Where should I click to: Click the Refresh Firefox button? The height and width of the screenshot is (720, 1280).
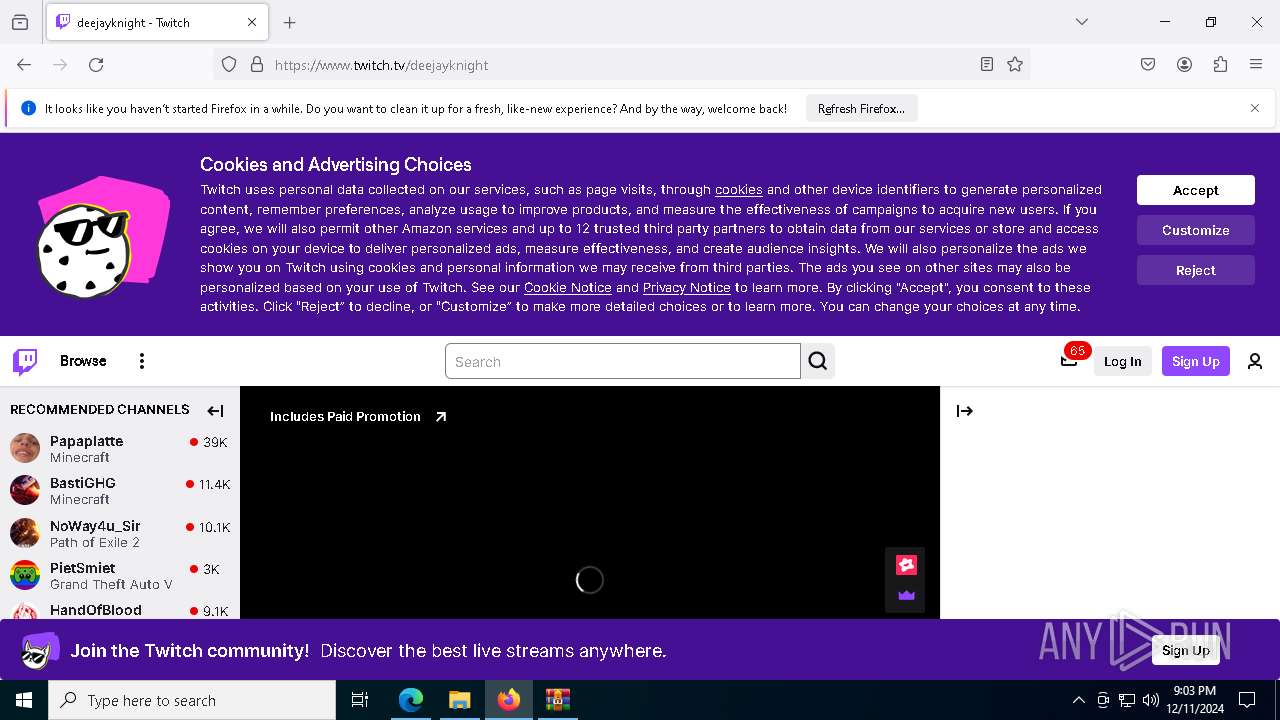coord(861,108)
